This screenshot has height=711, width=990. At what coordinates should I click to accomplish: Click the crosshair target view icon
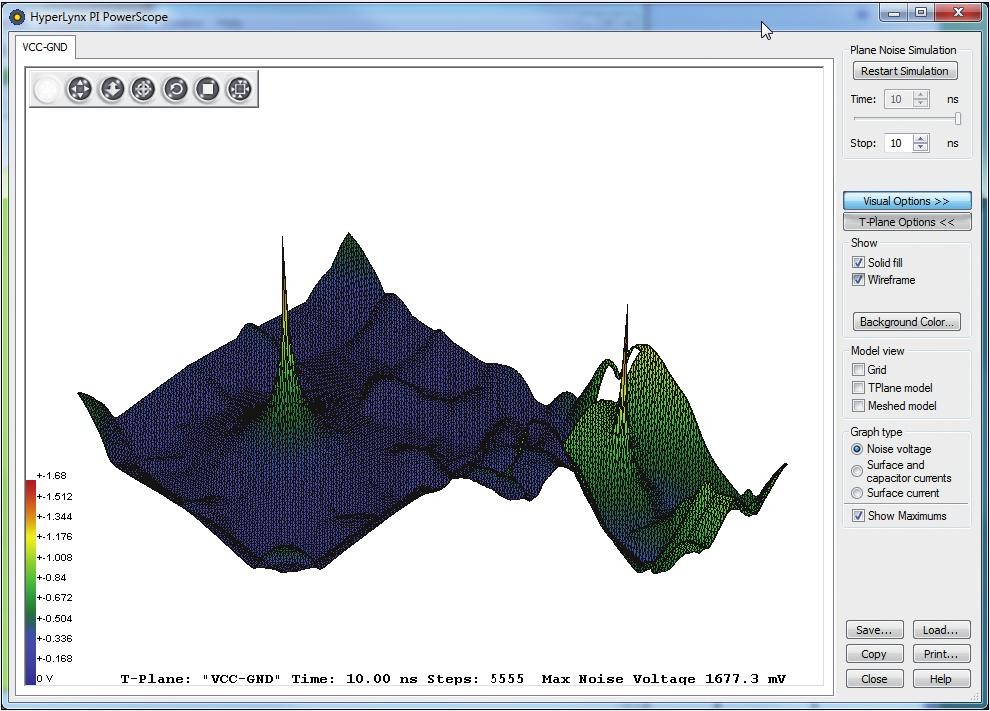pyautogui.click(x=143, y=89)
